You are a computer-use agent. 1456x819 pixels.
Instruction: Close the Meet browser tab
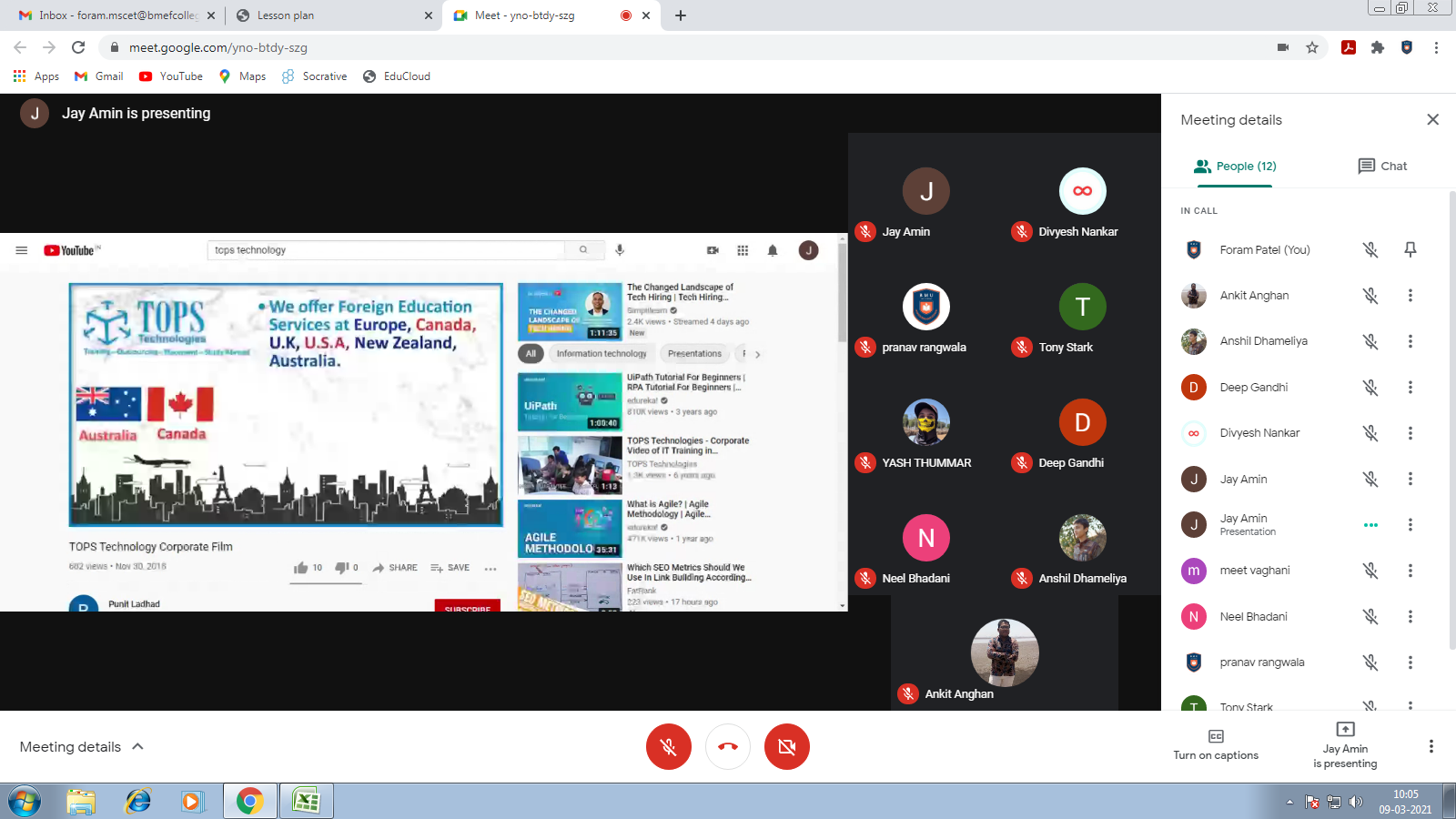pyautogui.click(x=646, y=15)
